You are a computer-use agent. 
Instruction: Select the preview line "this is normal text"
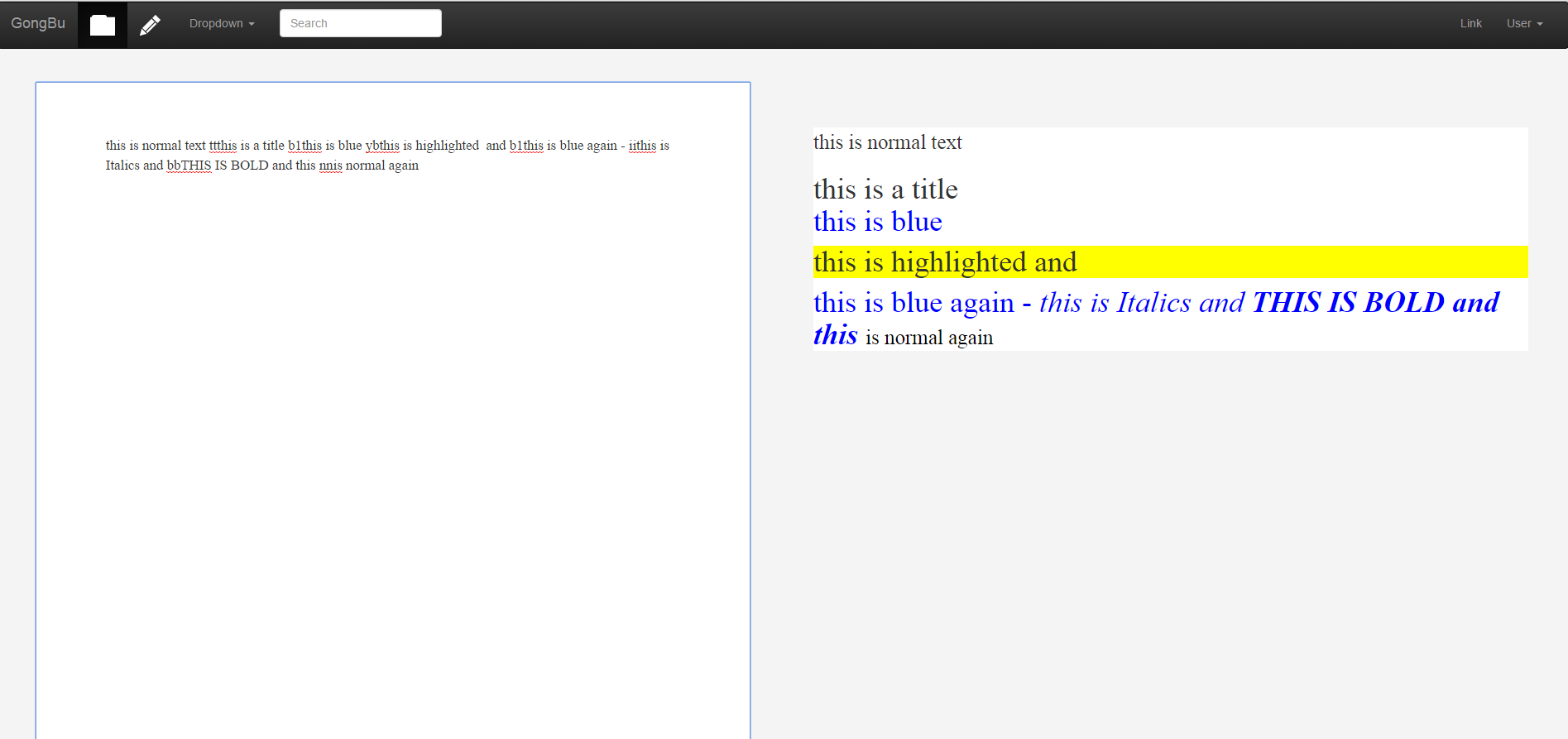pyautogui.click(x=887, y=142)
